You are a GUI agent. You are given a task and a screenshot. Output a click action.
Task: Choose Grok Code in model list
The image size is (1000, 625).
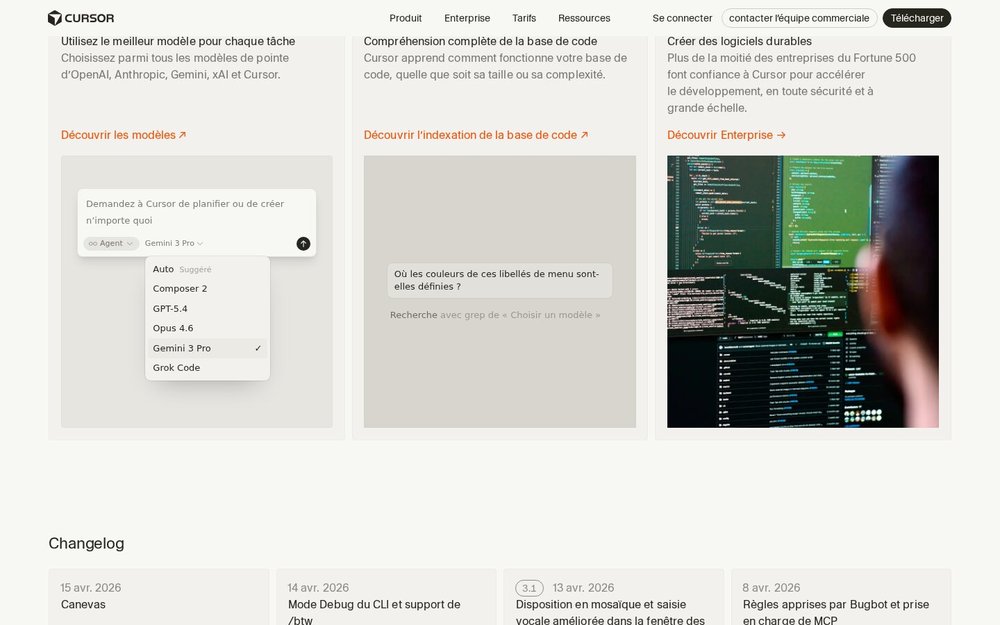point(207,368)
